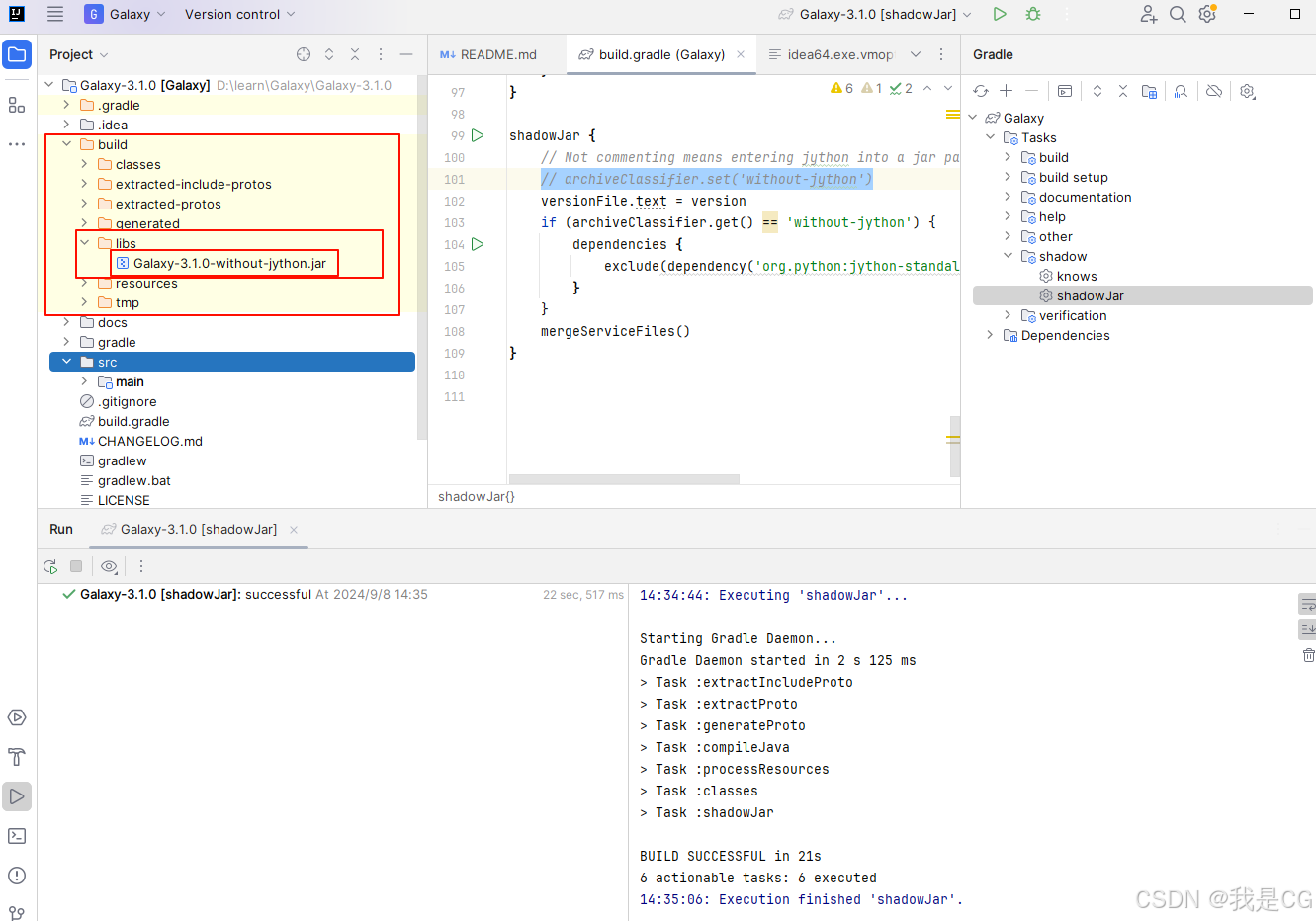The image size is (1316, 921).
Task: Toggle the Run tool window icon
Action: (x=17, y=796)
